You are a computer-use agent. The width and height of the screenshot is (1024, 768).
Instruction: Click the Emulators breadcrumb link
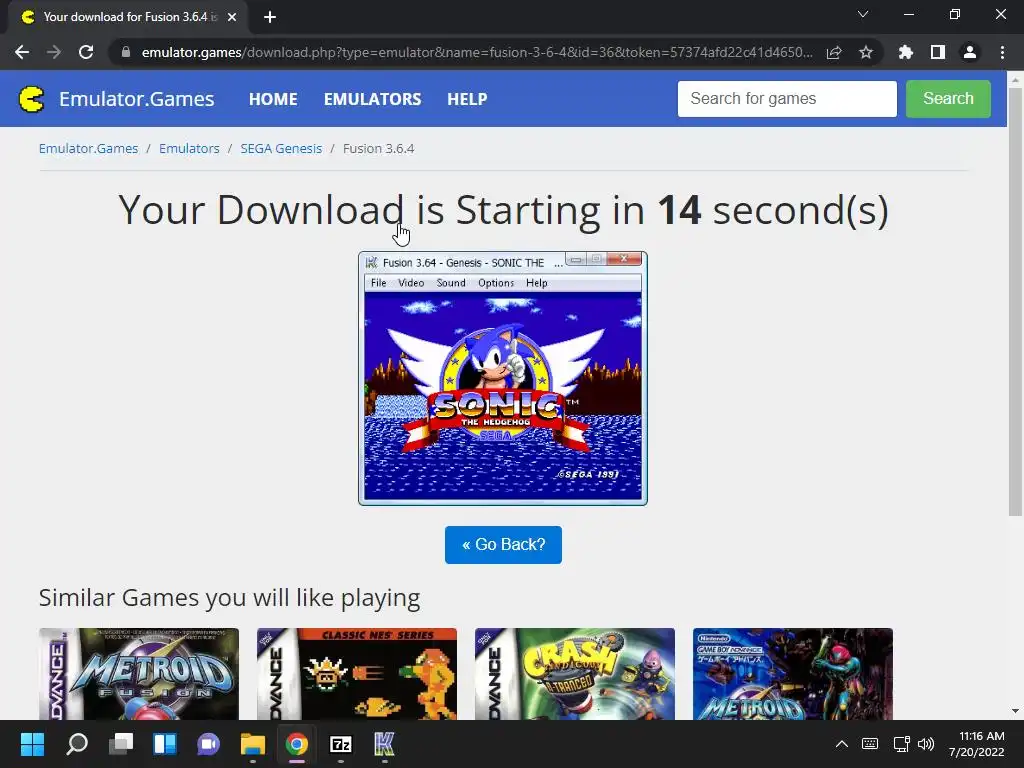click(x=189, y=149)
